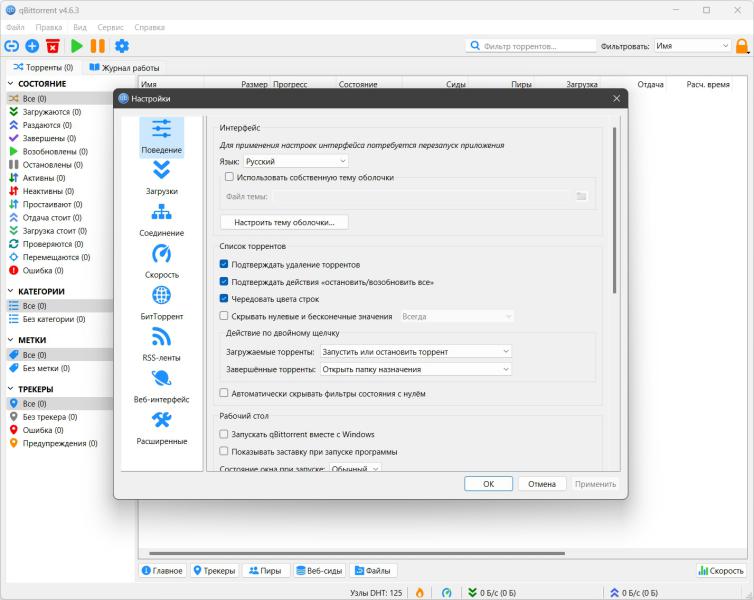
Task: Click the green resume toolbar icon
Action: [76, 46]
